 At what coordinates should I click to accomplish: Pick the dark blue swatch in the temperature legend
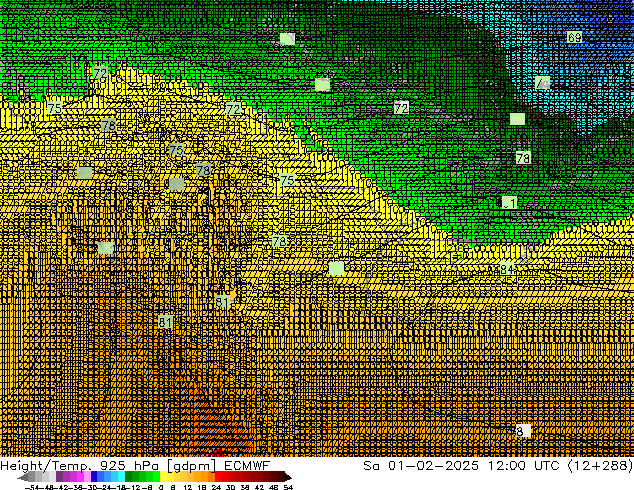(x=94, y=477)
